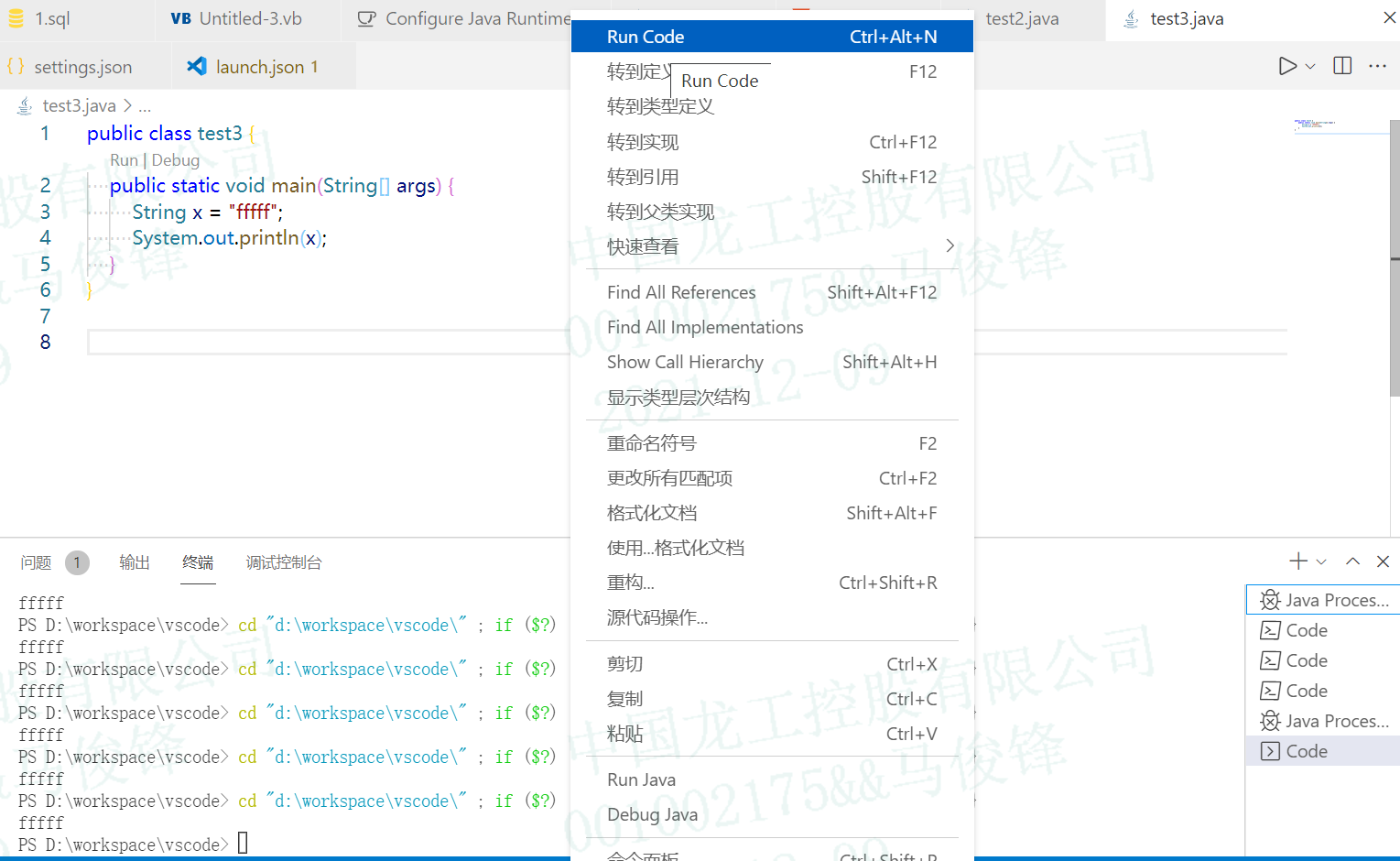Close the test3.java tab
The height and width of the screenshot is (861, 1400).
pos(1389,18)
